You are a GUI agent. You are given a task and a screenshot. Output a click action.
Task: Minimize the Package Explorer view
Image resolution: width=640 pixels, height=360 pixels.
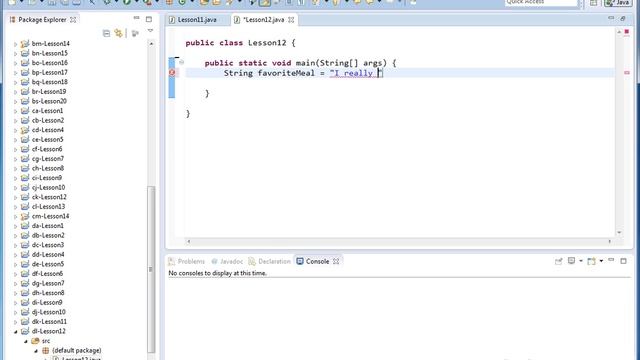coord(136,18)
